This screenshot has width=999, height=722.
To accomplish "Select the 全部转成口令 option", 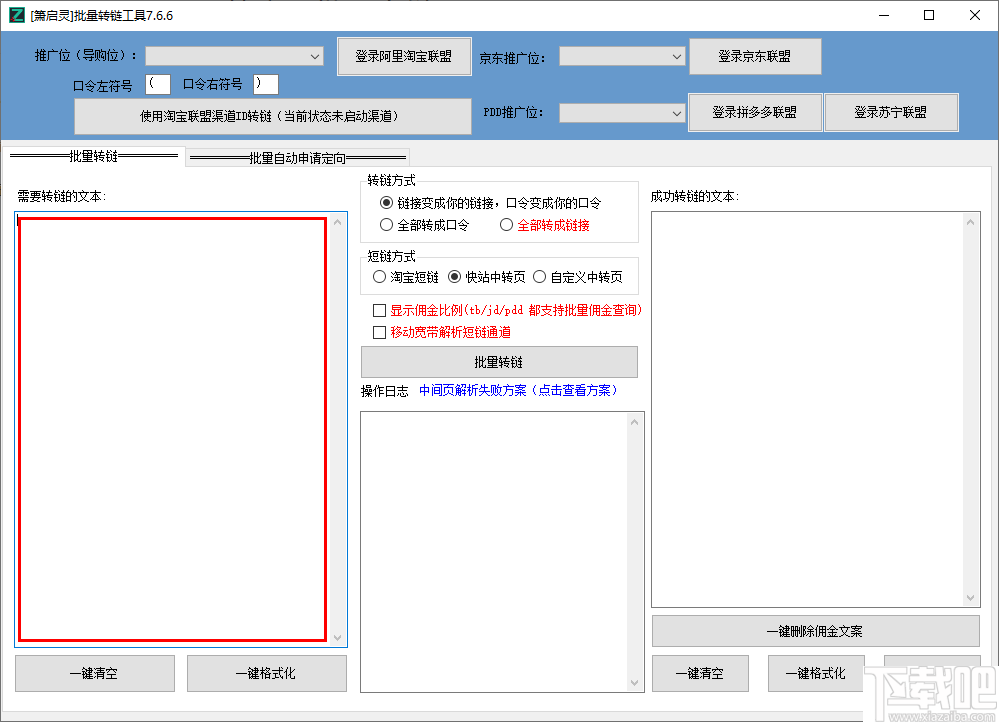I will pyautogui.click(x=387, y=223).
